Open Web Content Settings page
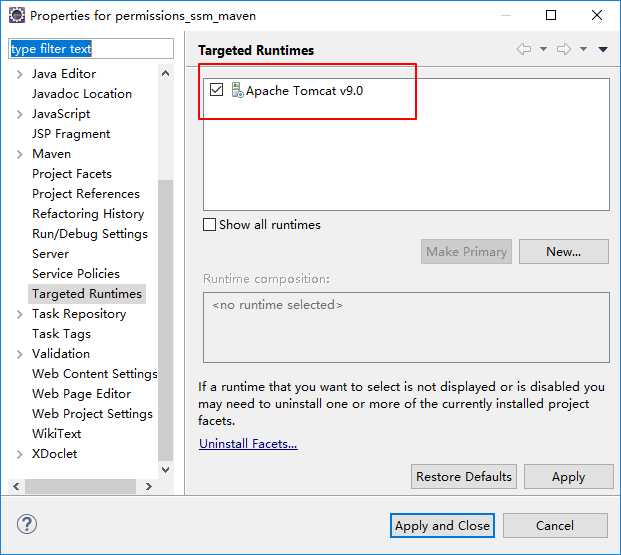621x555 pixels. point(95,374)
